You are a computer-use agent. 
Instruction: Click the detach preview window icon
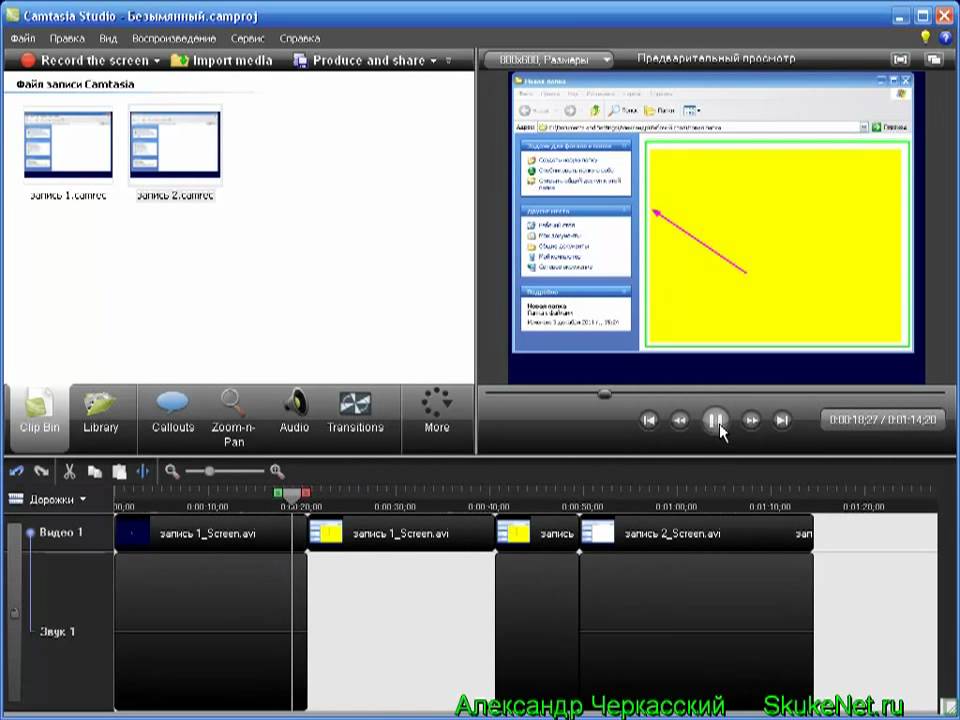(934, 59)
